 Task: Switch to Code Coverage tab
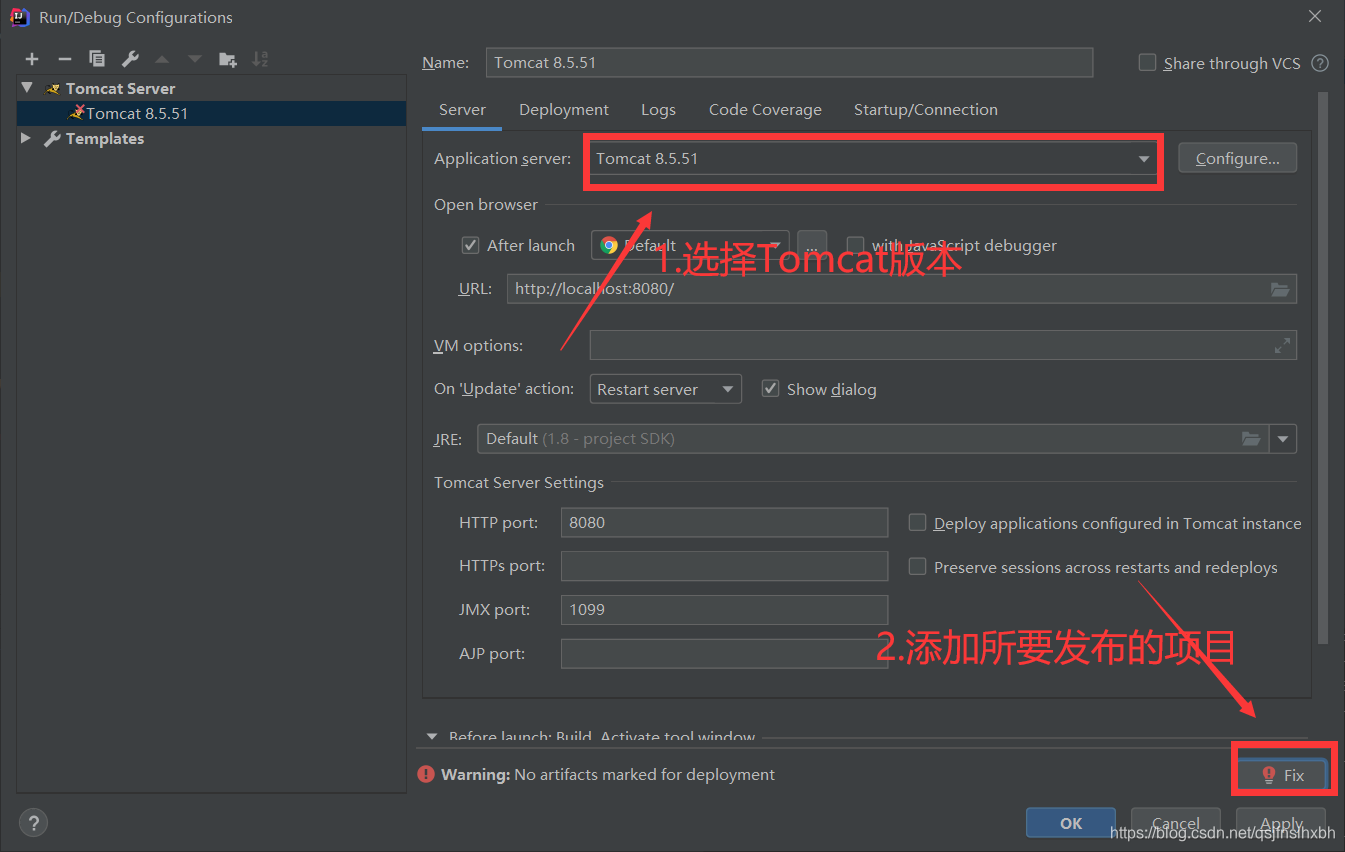[765, 110]
